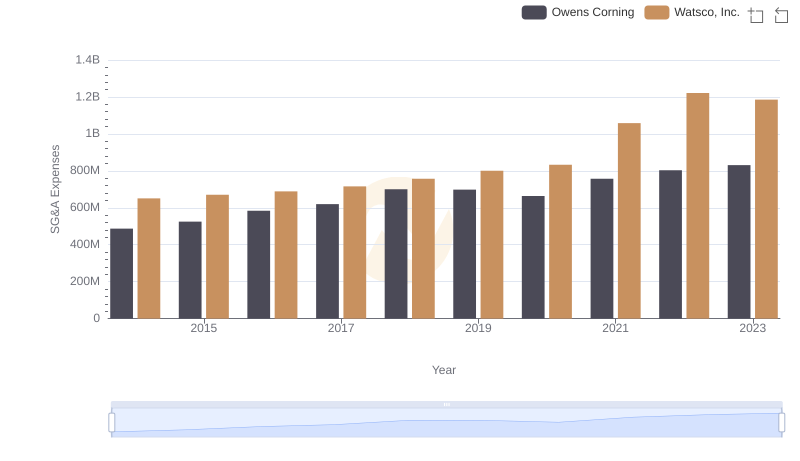Click the Year axis title
800x461 pixels.
[444, 370]
